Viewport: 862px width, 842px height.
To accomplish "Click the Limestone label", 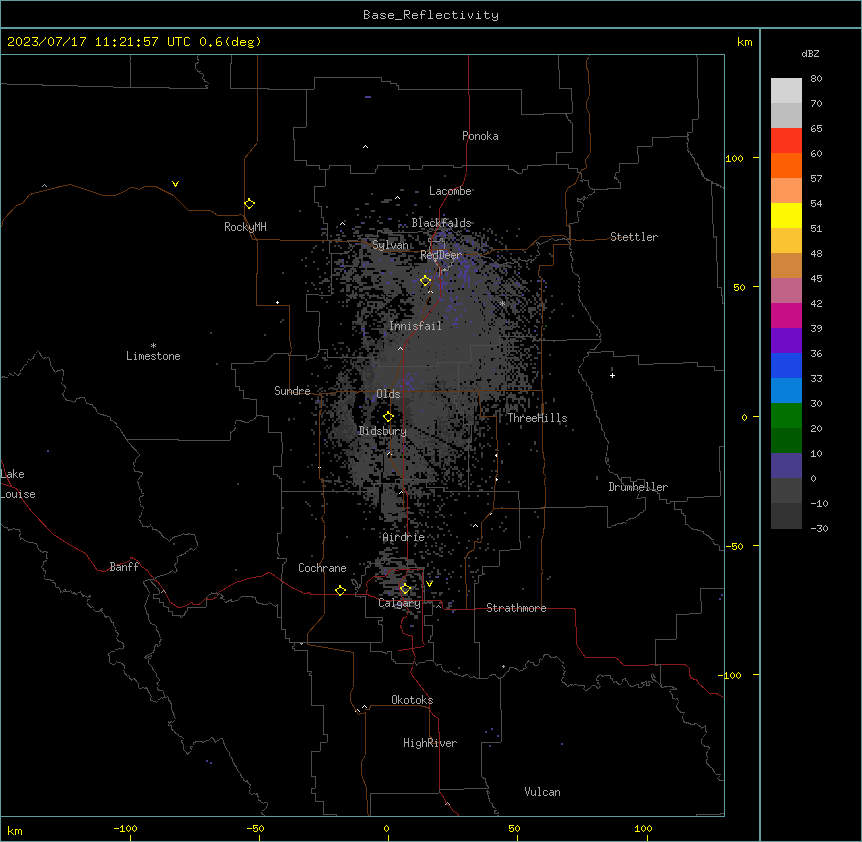I will pos(153,356).
